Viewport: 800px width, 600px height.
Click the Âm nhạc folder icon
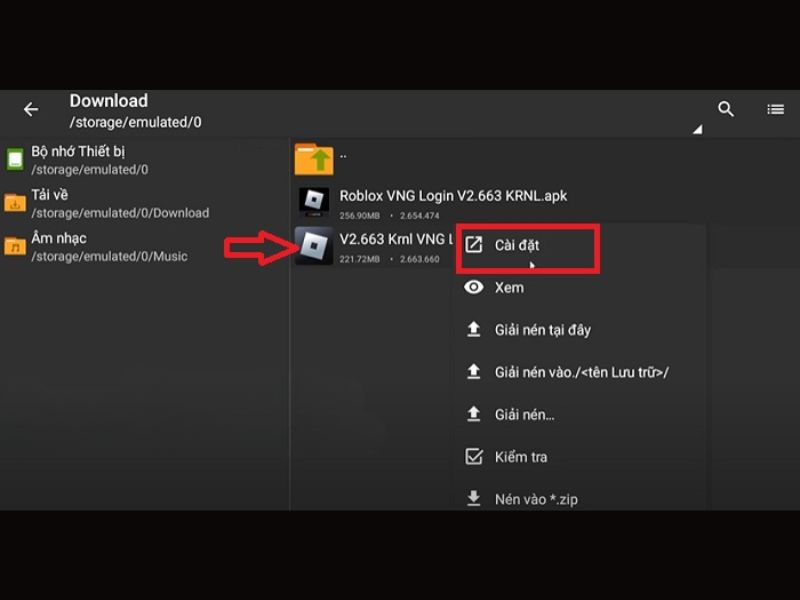tap(15, 246)
